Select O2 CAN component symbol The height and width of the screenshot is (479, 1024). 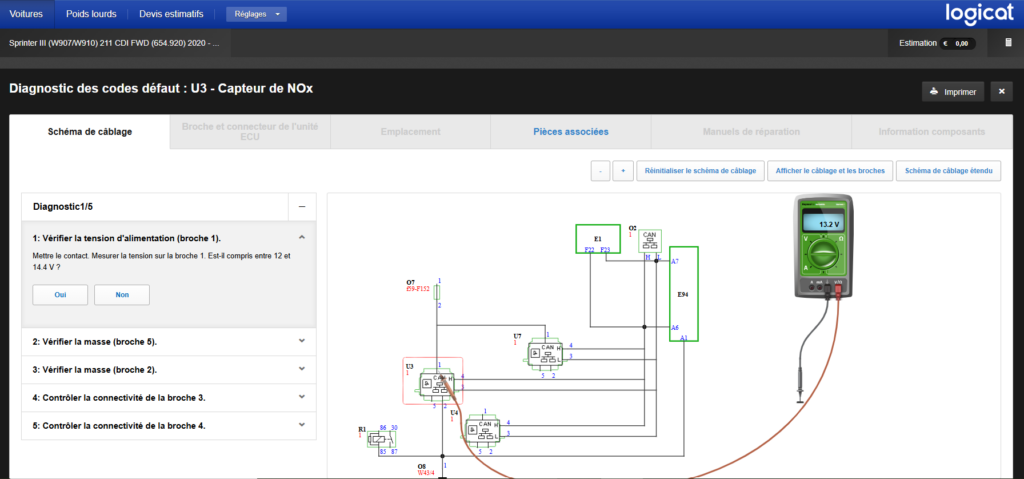point(650,240)
